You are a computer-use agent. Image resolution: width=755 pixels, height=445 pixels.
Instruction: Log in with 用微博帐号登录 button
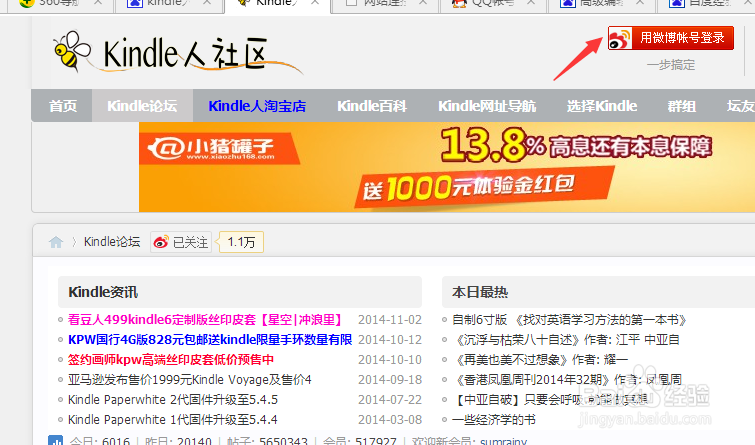click(x=671, y=38)
